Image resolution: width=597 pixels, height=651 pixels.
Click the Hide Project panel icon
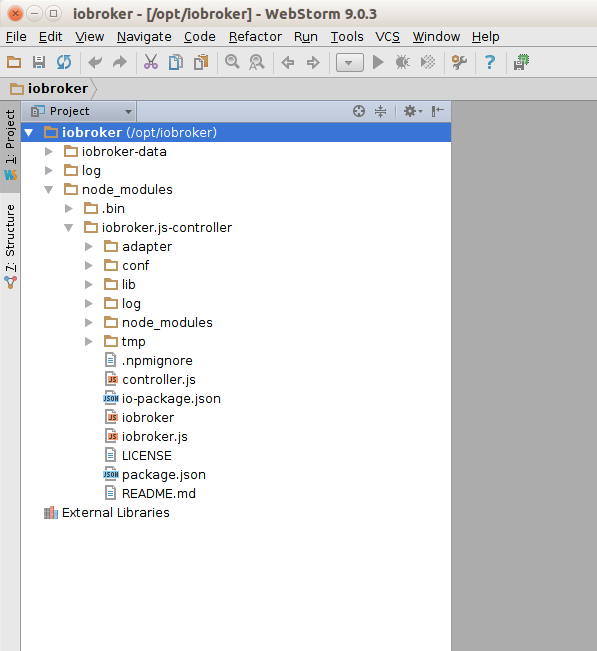click(x=438, y=111)
